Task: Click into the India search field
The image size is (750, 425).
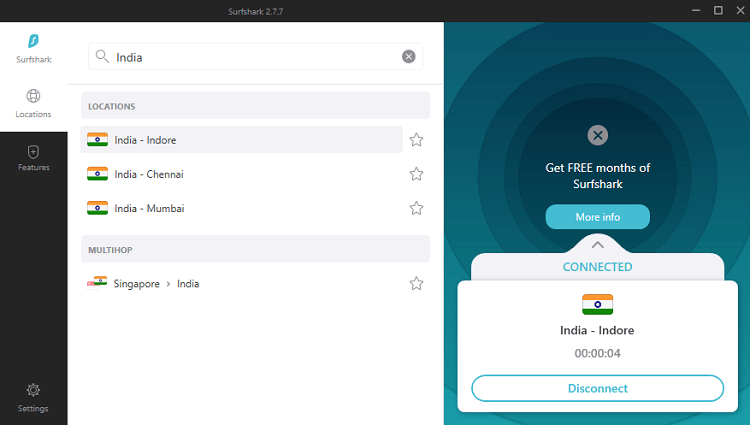Action: 255,57
